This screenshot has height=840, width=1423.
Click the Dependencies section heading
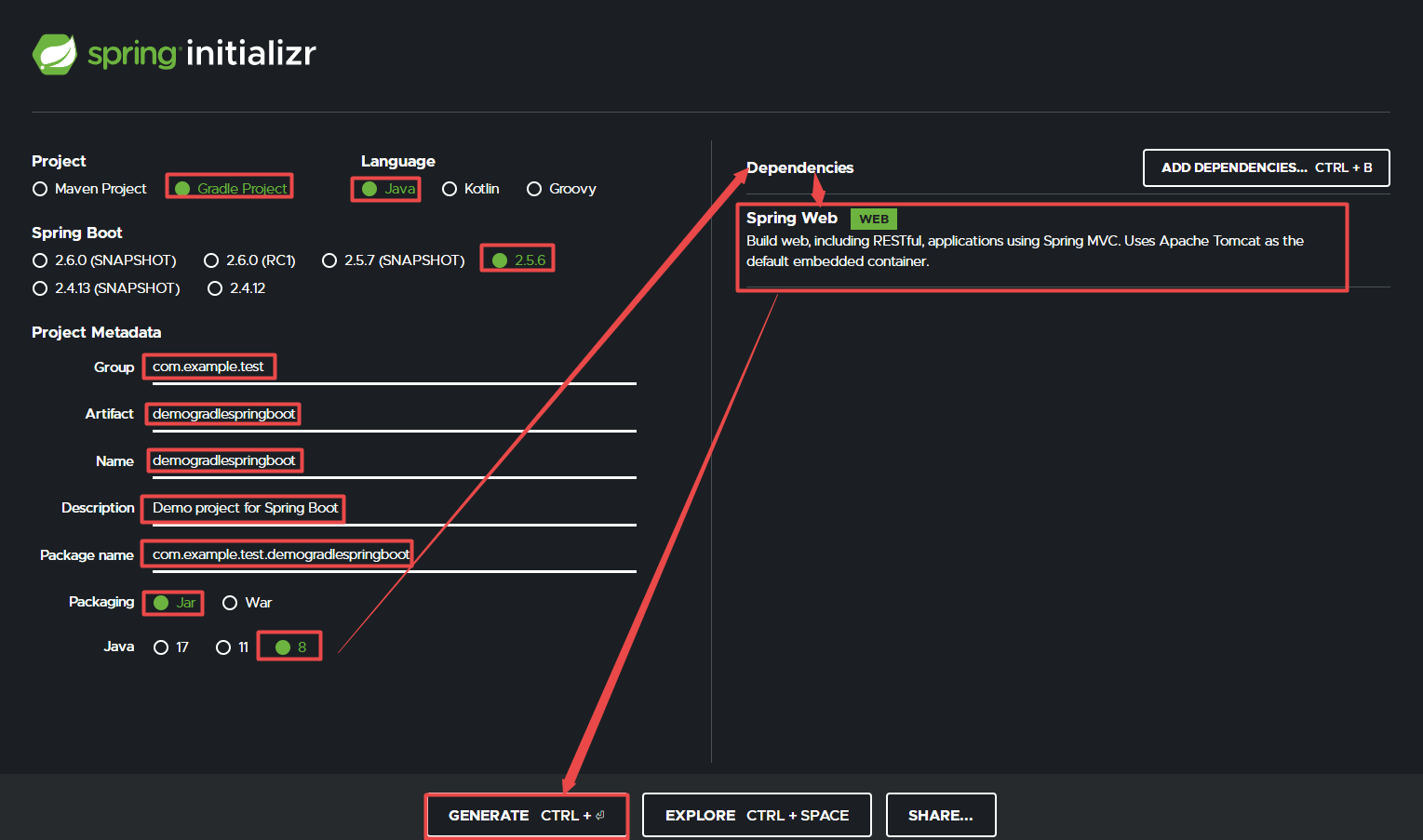[x=799, y=168]
